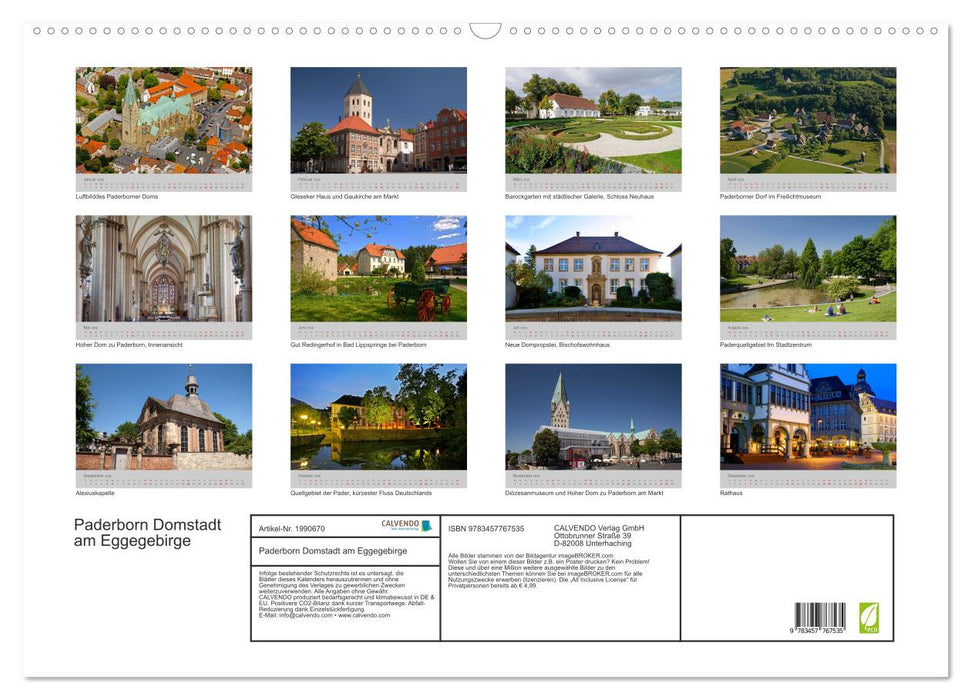The image size is (971, 700).
Task: Open the Luftbilddes Paderborner Doms thumbnail
Action: [x=163, y=122]
